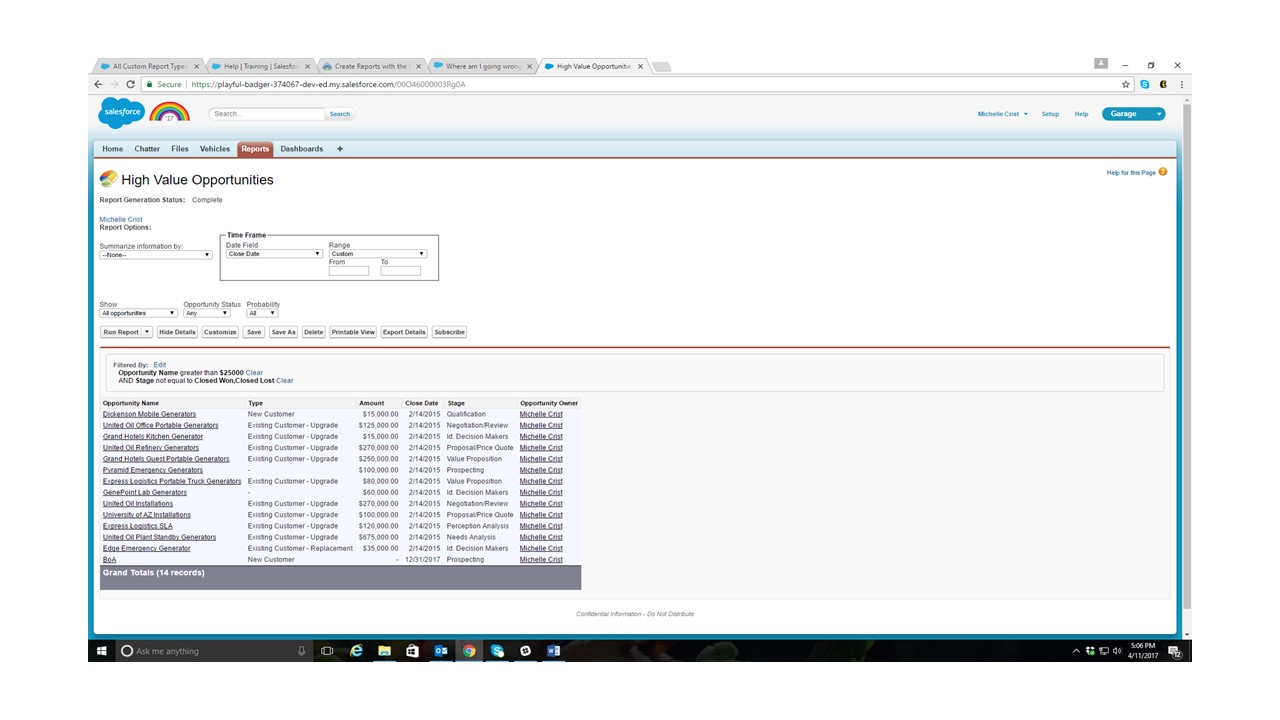Click the volume speaker tray icon

click(x=1117, y=651)
